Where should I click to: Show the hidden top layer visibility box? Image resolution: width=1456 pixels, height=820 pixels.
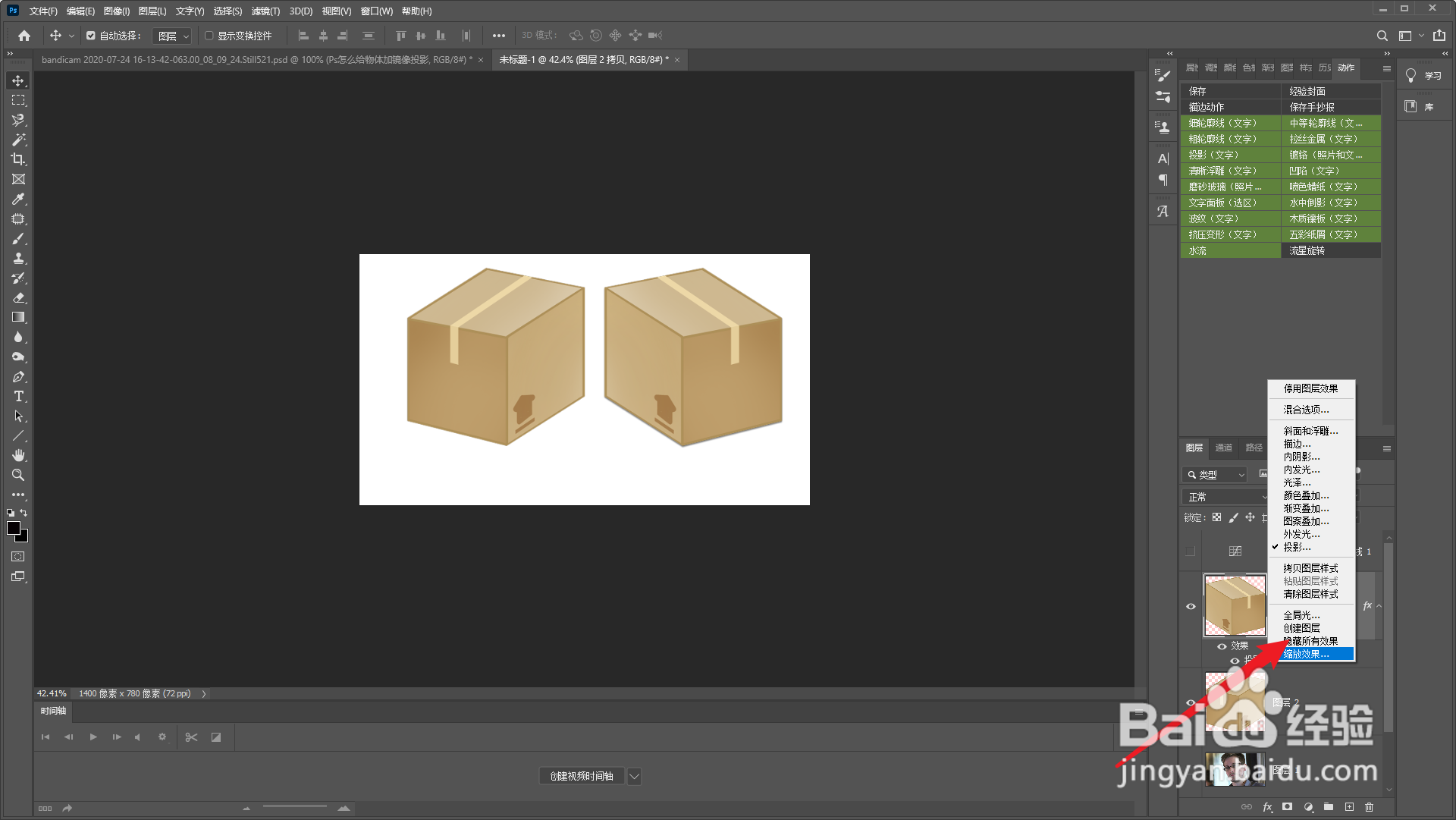[x=1191, y=551]
